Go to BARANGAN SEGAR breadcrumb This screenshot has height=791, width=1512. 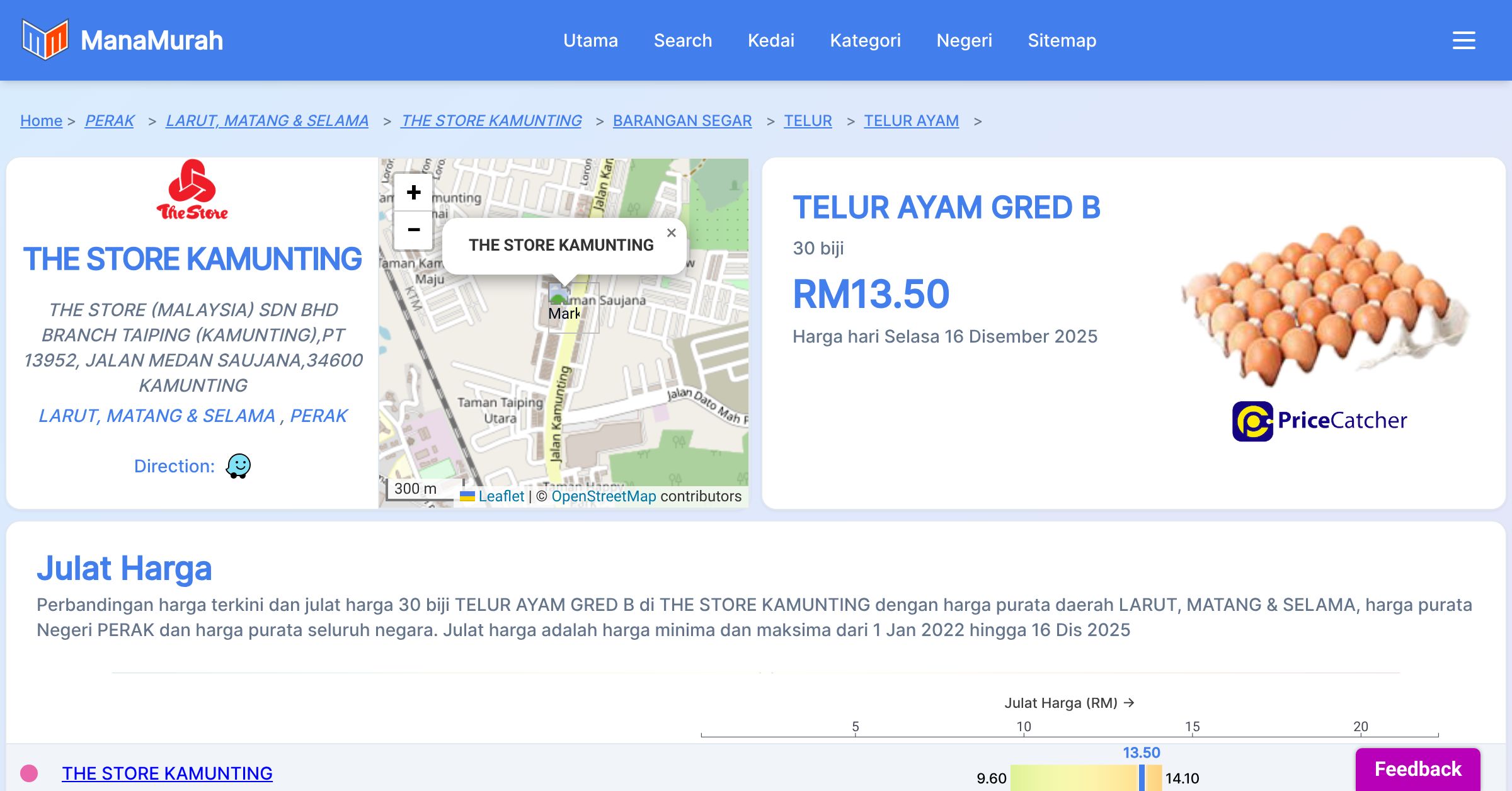pos(682,120)
